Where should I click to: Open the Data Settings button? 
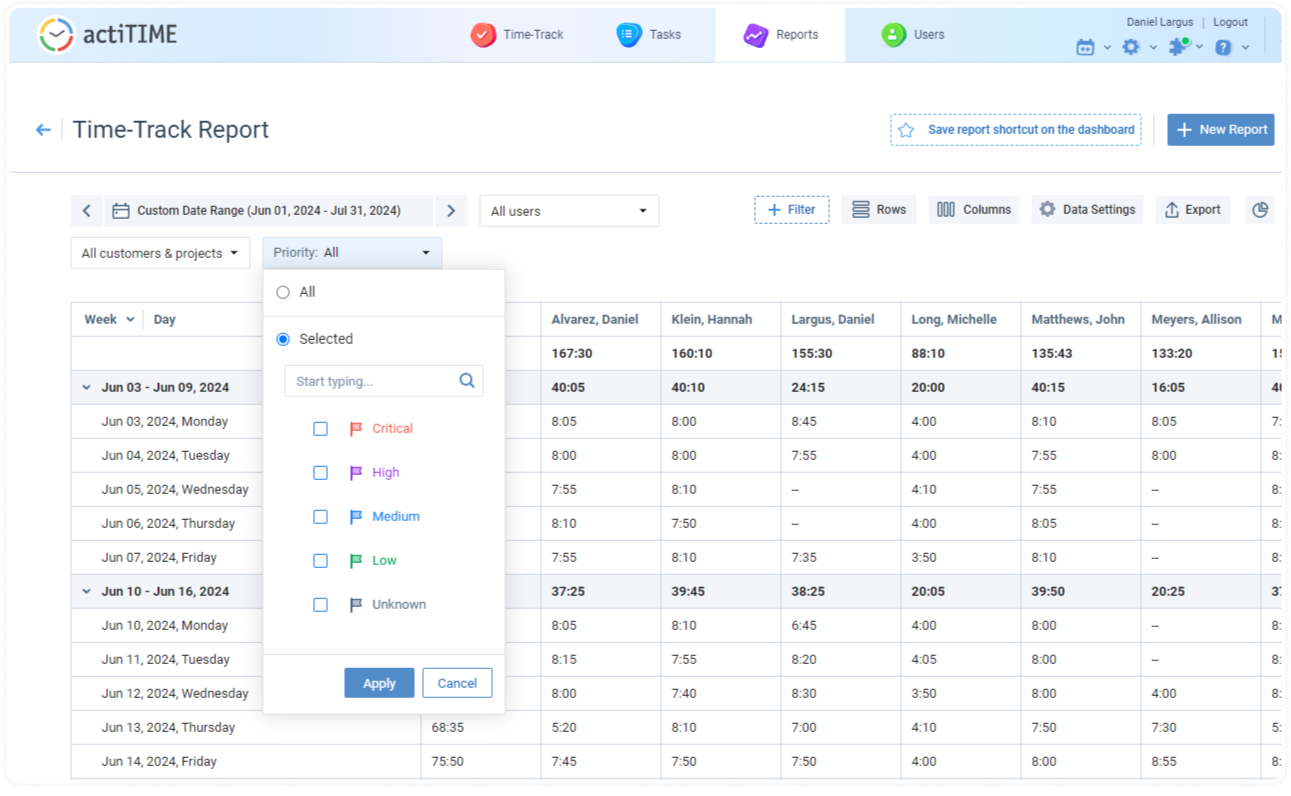coord(1087,210)
